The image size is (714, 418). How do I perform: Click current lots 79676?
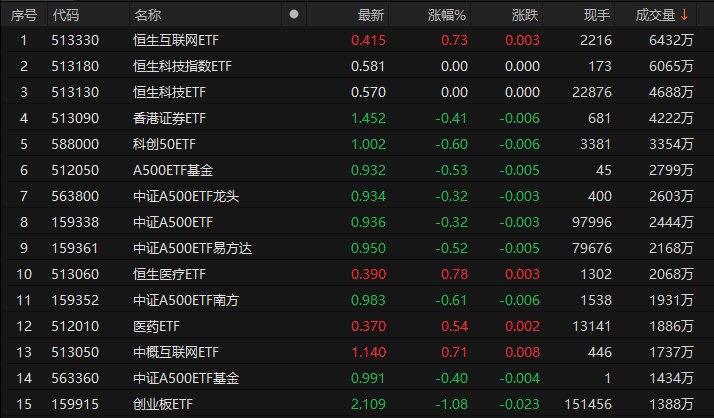coord(592,248)
